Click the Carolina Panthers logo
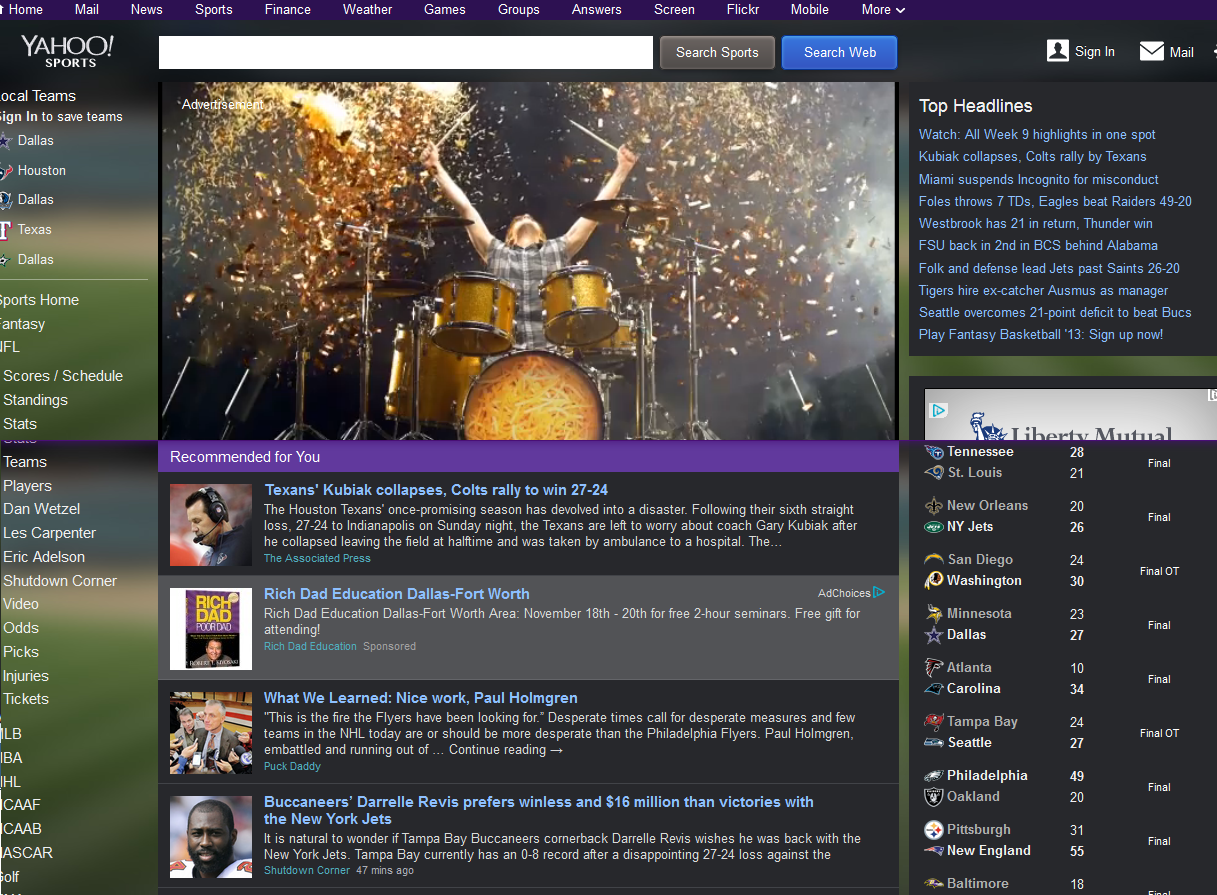 [x=934, y=689]
